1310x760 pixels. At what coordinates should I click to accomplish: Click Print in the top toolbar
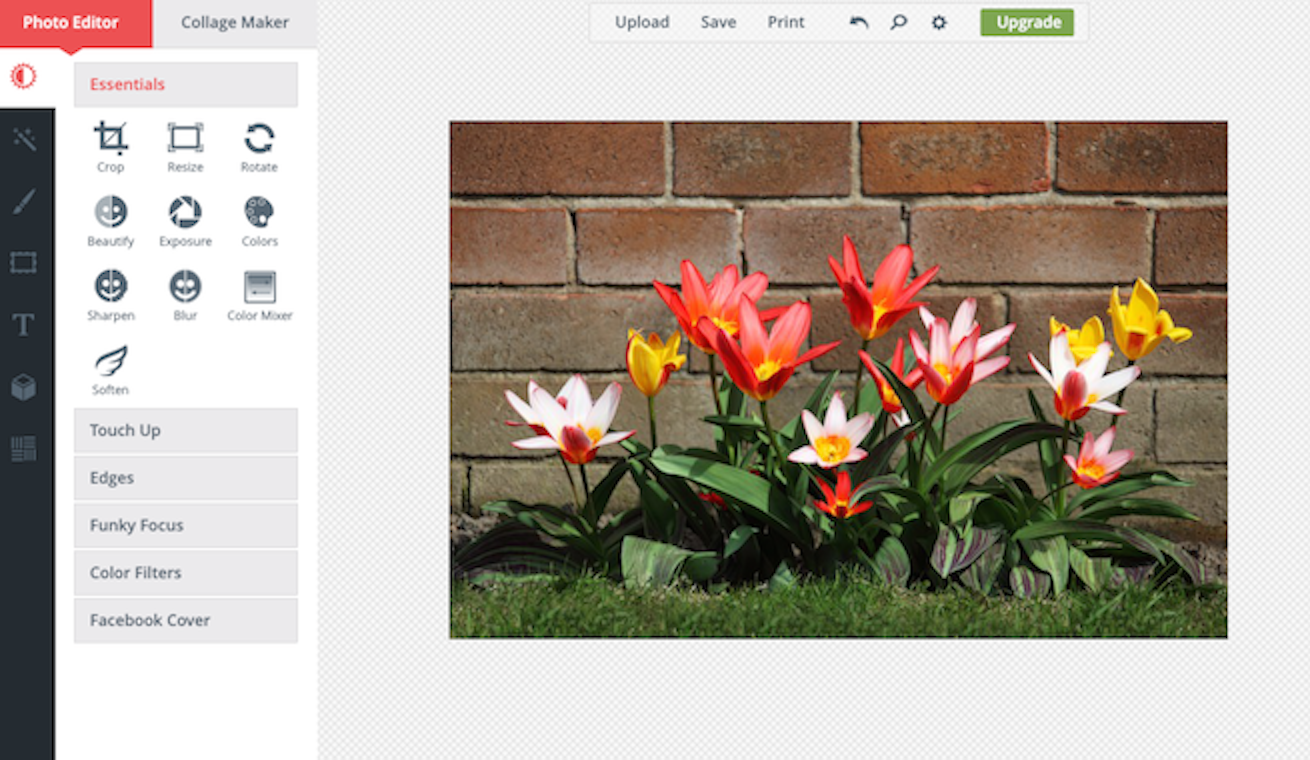(x=786, y=22)
